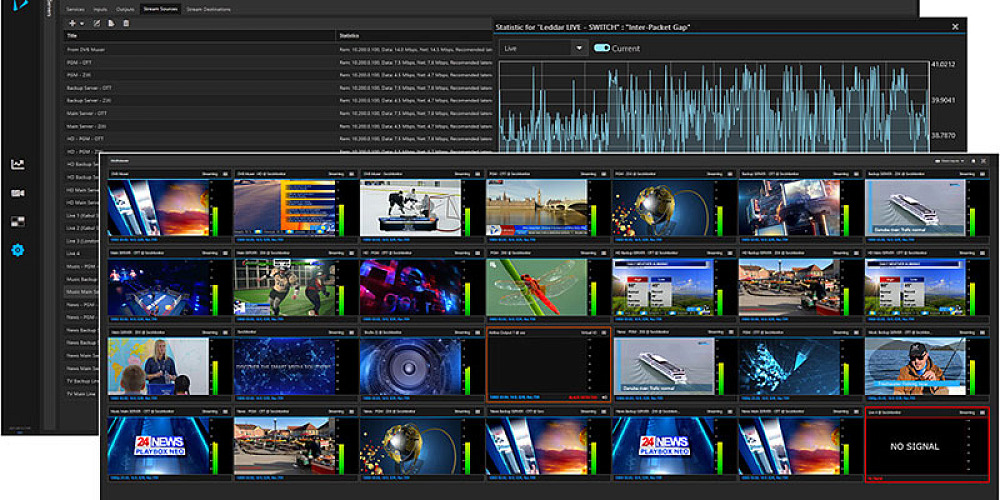Image resolution: width=1000 pixels, height=500 pixels.
Task: Switch to the Services tab
Action: coord(74,8)
